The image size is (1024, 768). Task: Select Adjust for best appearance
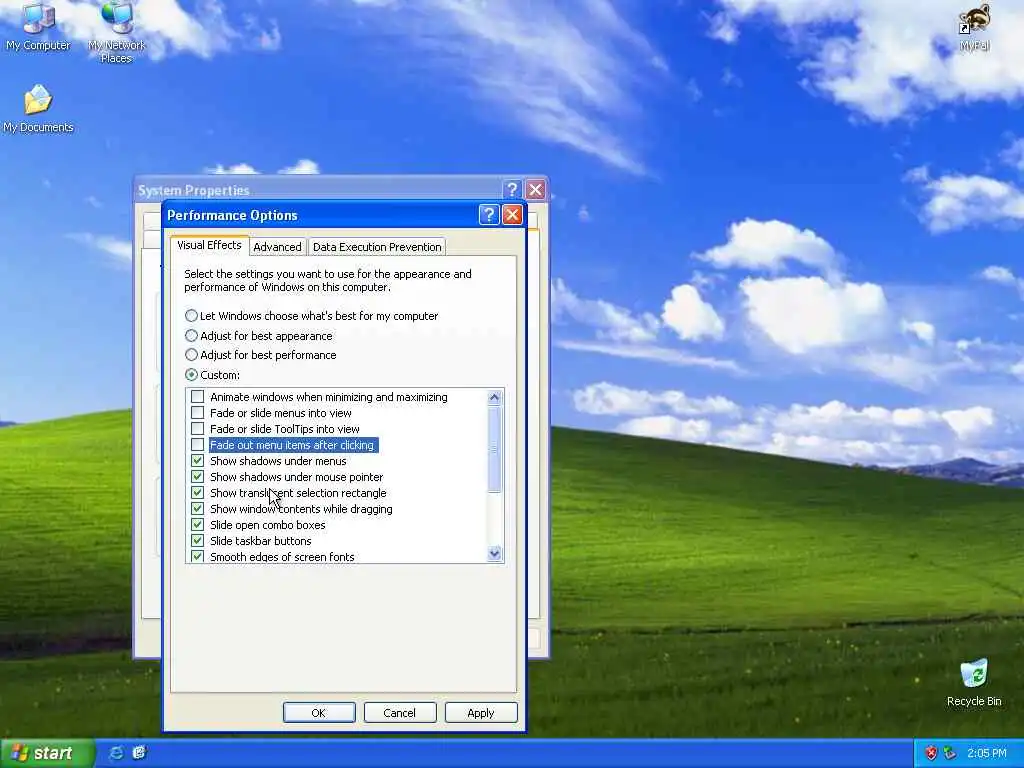click(259, 336)
